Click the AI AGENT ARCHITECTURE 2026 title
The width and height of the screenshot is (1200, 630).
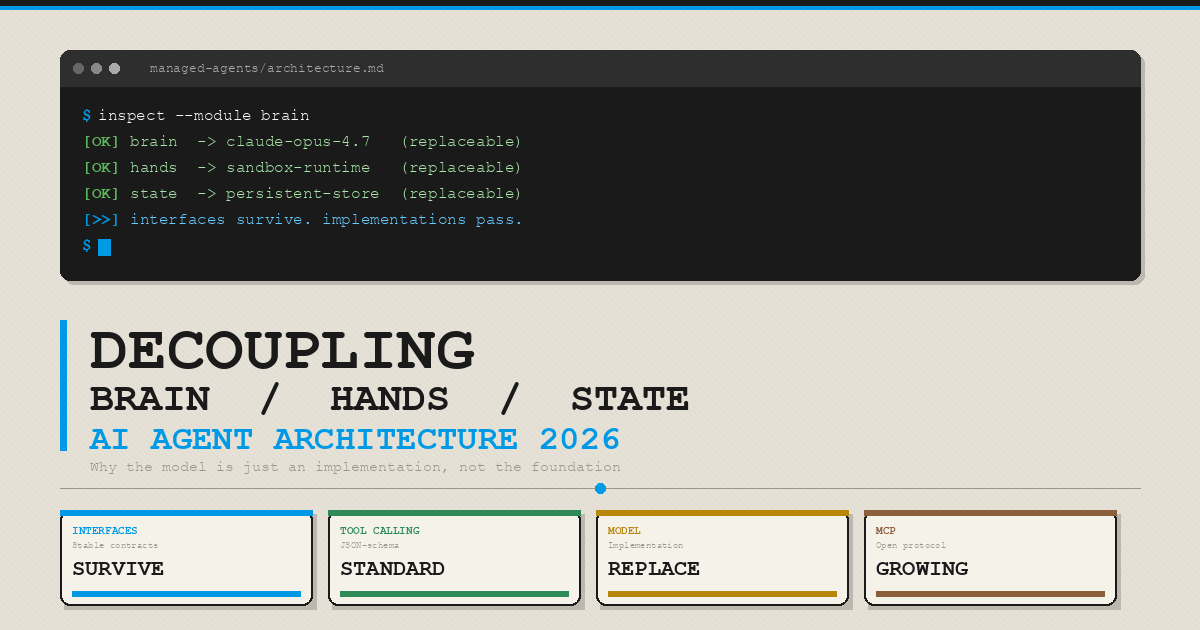pos(355,439)
